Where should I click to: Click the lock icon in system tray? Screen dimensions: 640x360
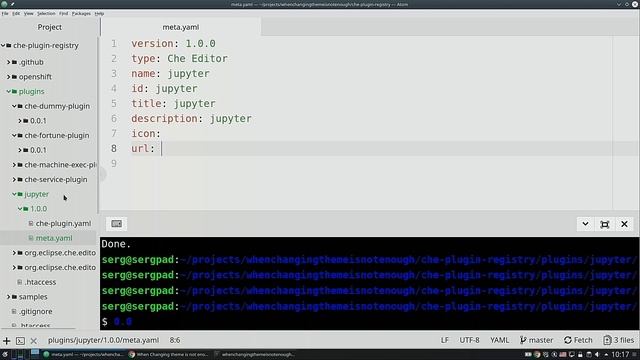(580, 354)
